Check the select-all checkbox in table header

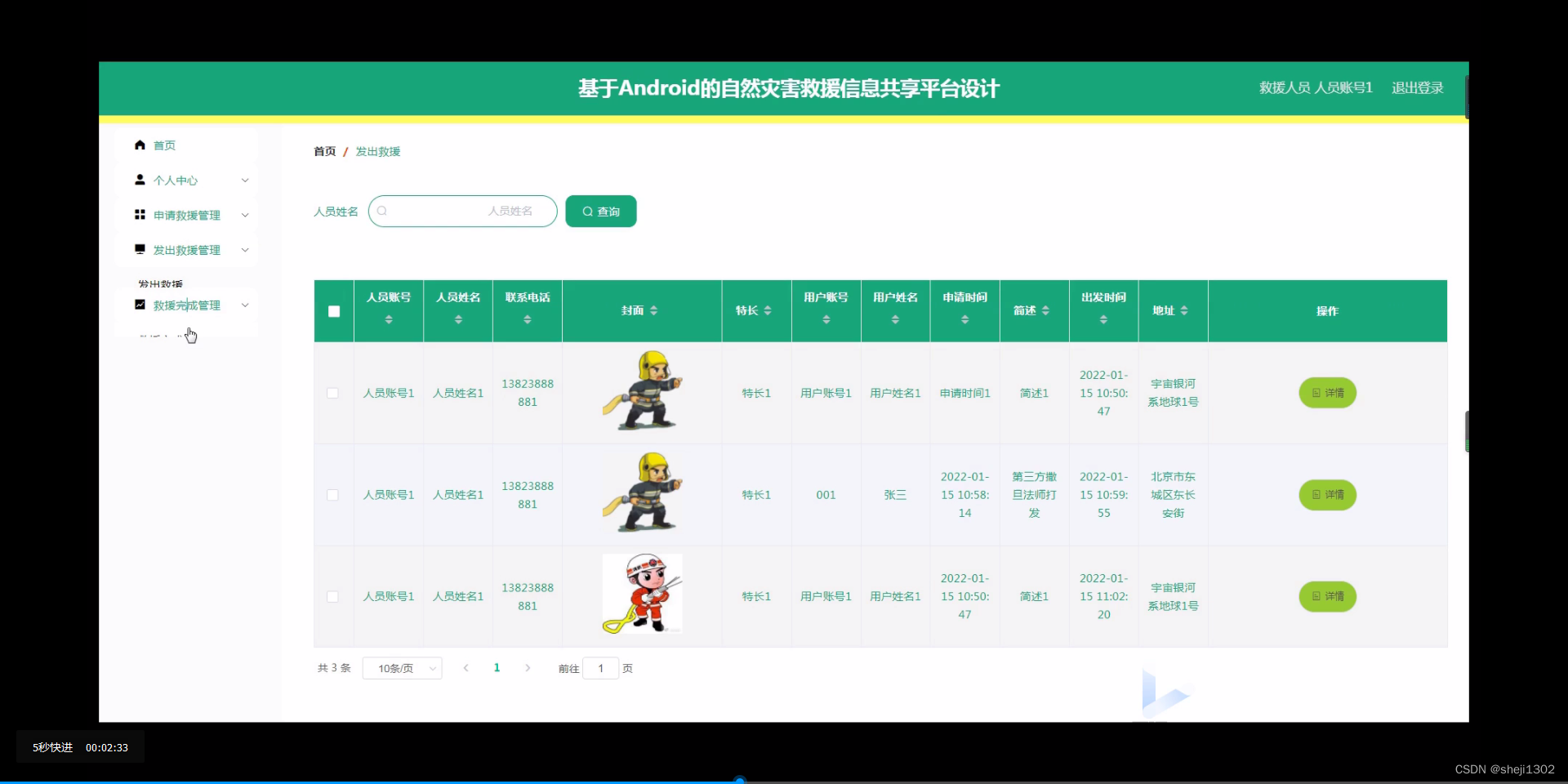333,311
